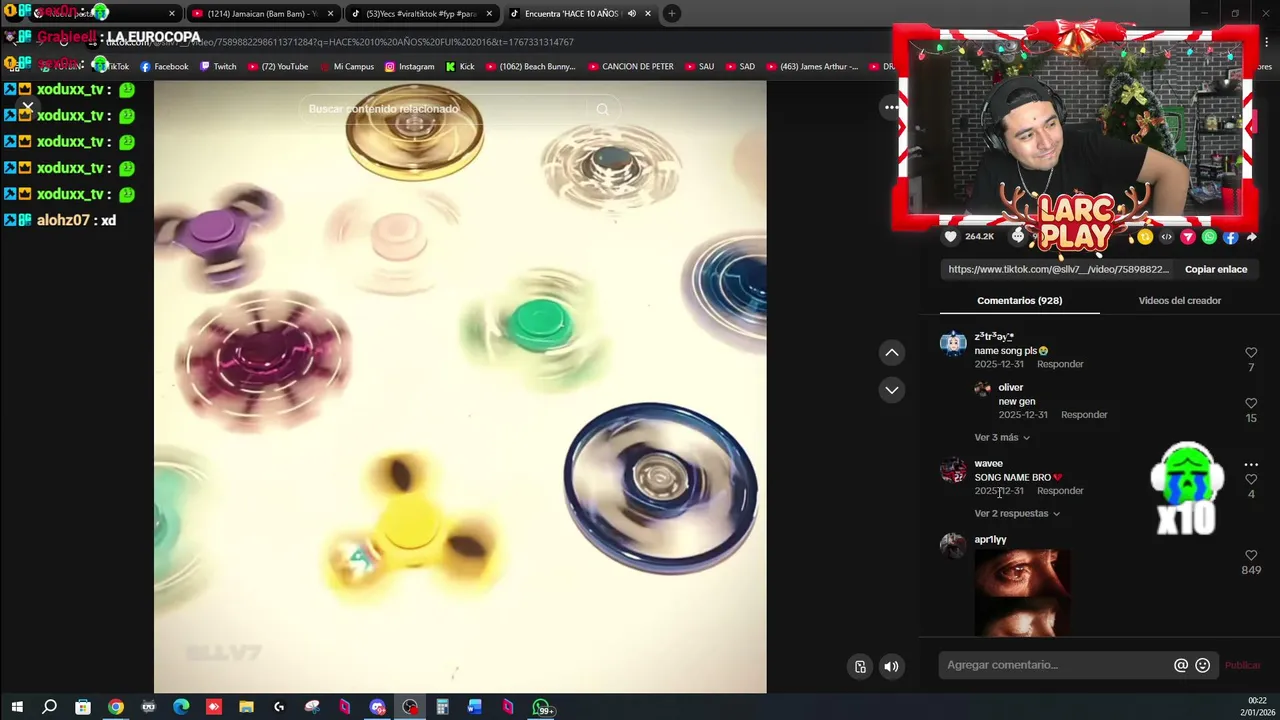The image size is (1280, 720).
Task: Open the 'Mi Campus' bookmark
Action: [346, 66]
